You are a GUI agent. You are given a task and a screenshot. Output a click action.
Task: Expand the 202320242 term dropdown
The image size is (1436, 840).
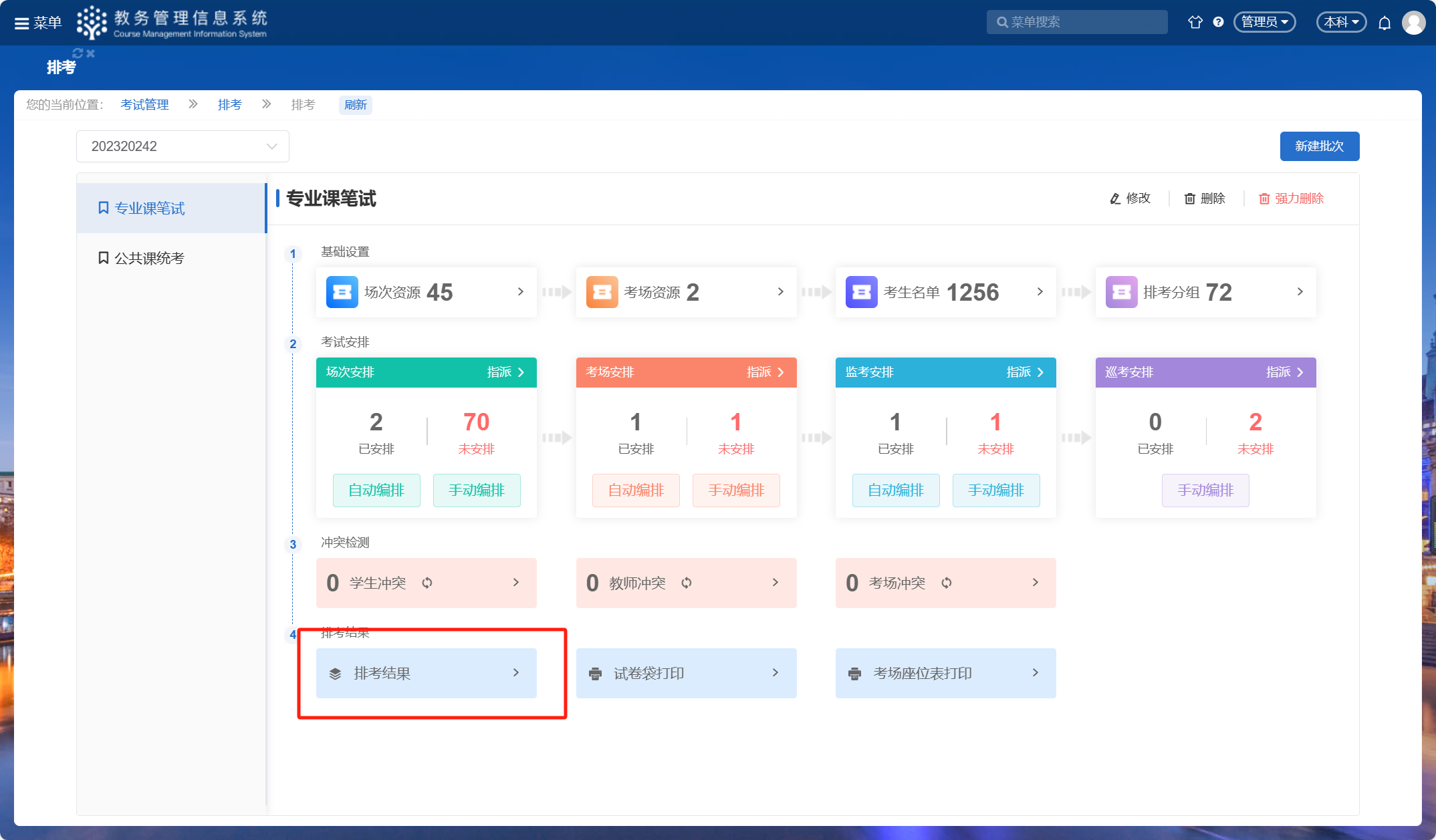tap(183, 146)
